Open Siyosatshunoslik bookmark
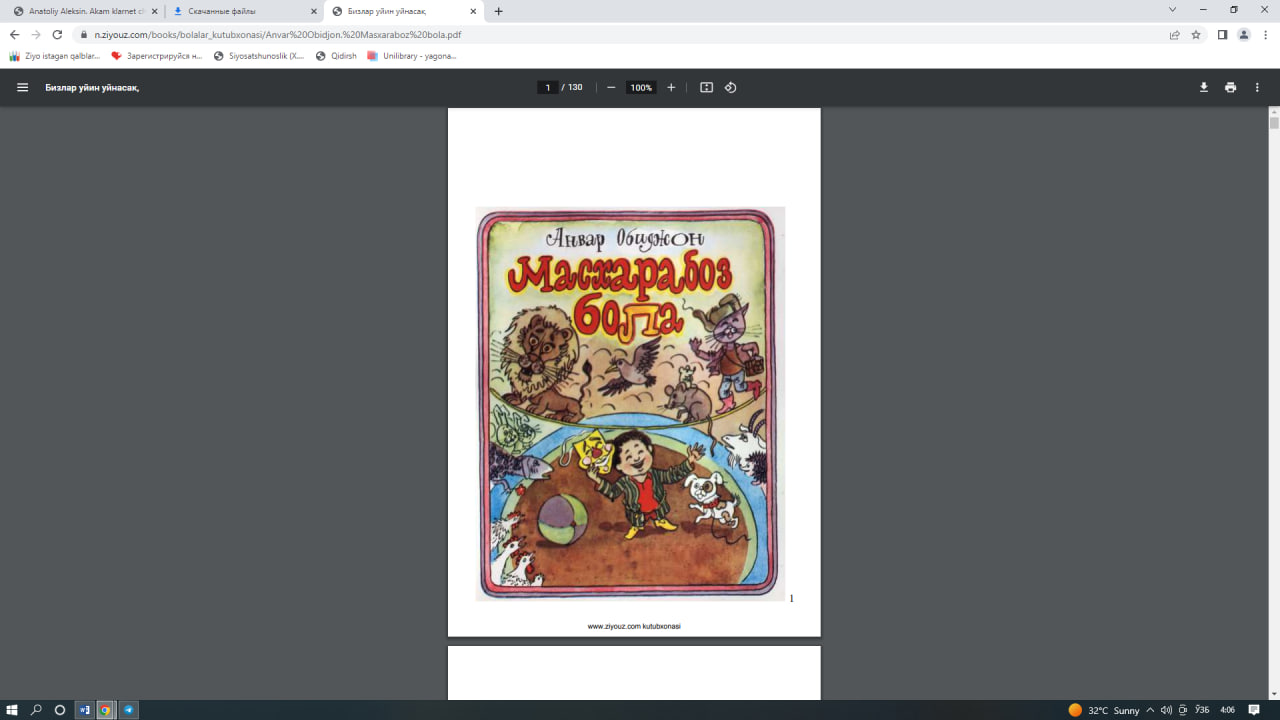Screen dimensions: 1280x720 point(260,56)
